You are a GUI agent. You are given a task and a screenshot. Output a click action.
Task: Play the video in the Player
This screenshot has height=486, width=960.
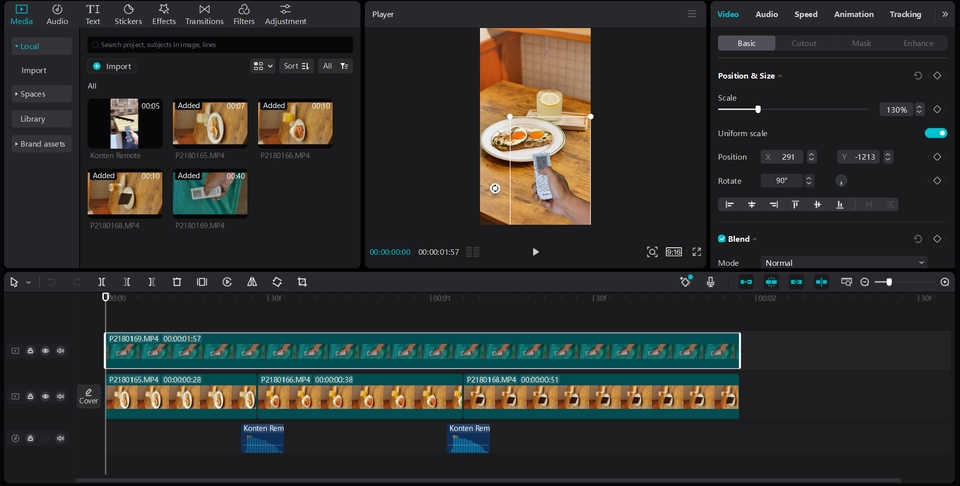pos(535,252)
